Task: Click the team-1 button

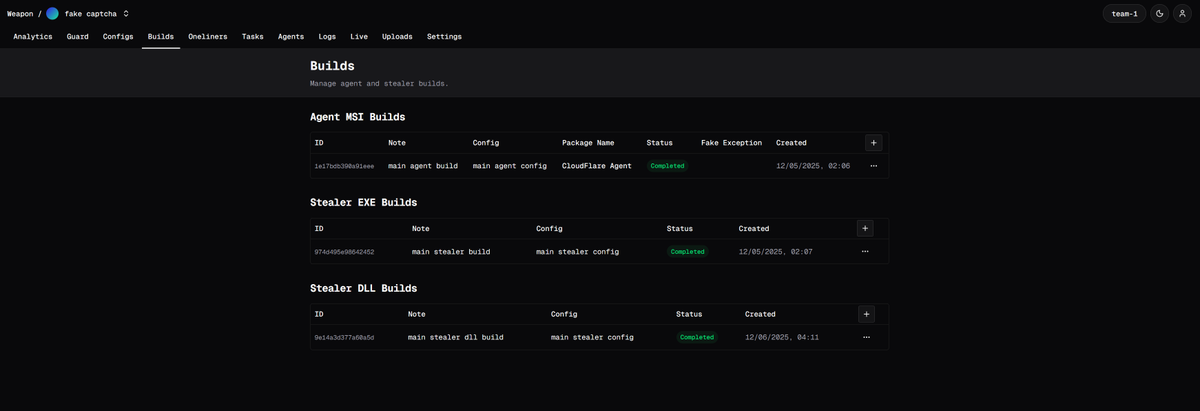Action: click(1124, 13)
